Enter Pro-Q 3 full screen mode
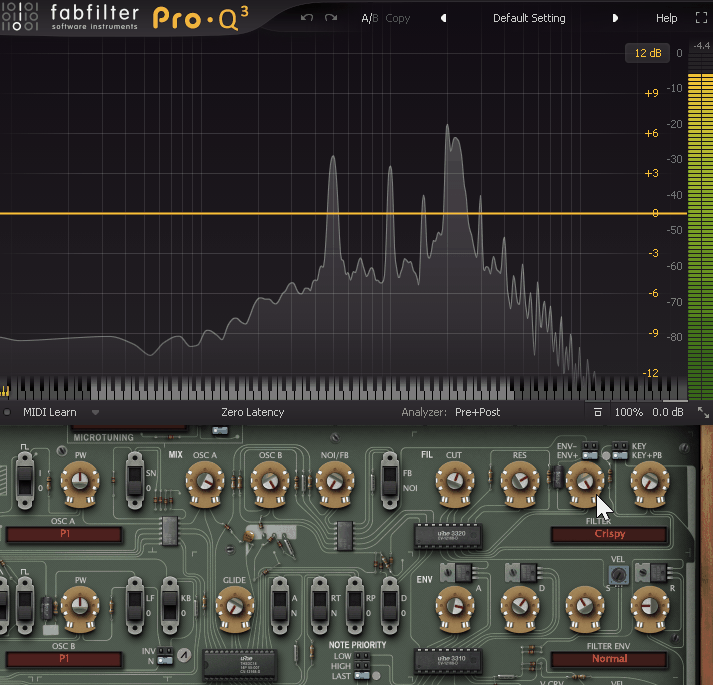This screenshot has height=685, width=713. (701, 18)
